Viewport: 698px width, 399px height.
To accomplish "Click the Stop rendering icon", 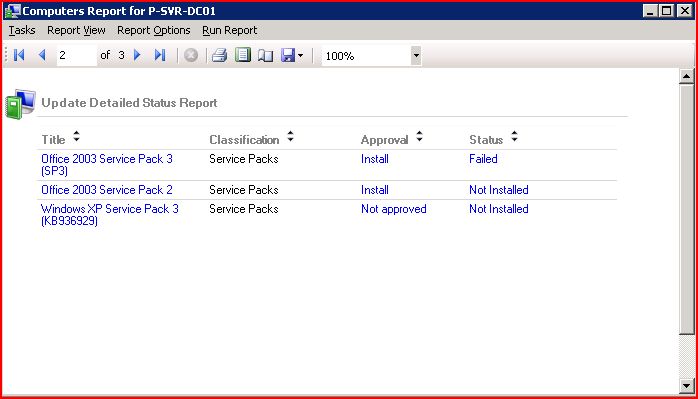I will pos(191,55).
